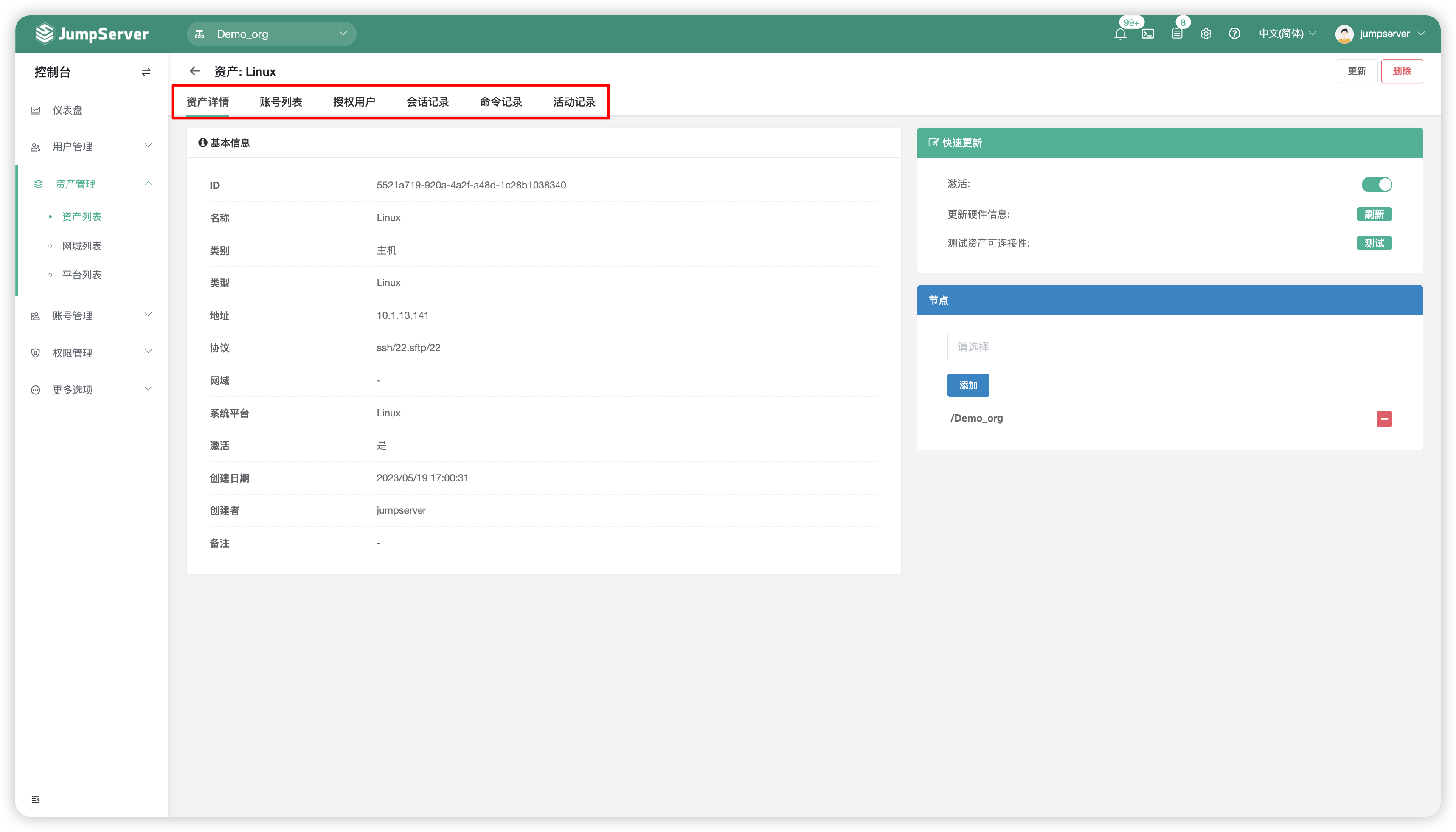
Task: Switch to the 会话记录 tab
Action: (427, 102)
